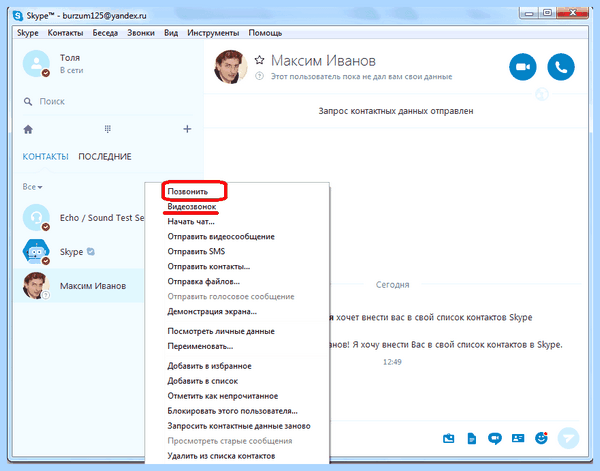Open the Вид menu

[171, 33]
